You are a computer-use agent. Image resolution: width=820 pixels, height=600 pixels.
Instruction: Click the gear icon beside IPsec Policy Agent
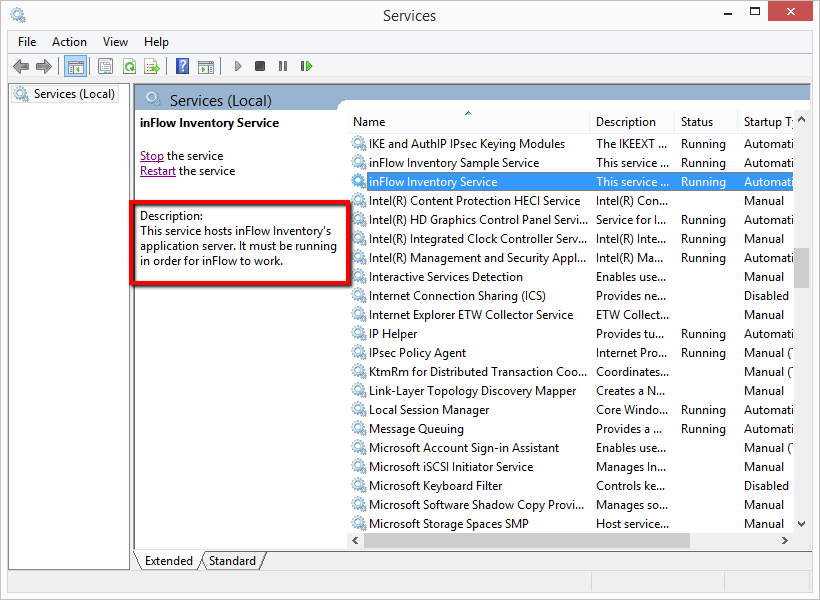[358, 352]
